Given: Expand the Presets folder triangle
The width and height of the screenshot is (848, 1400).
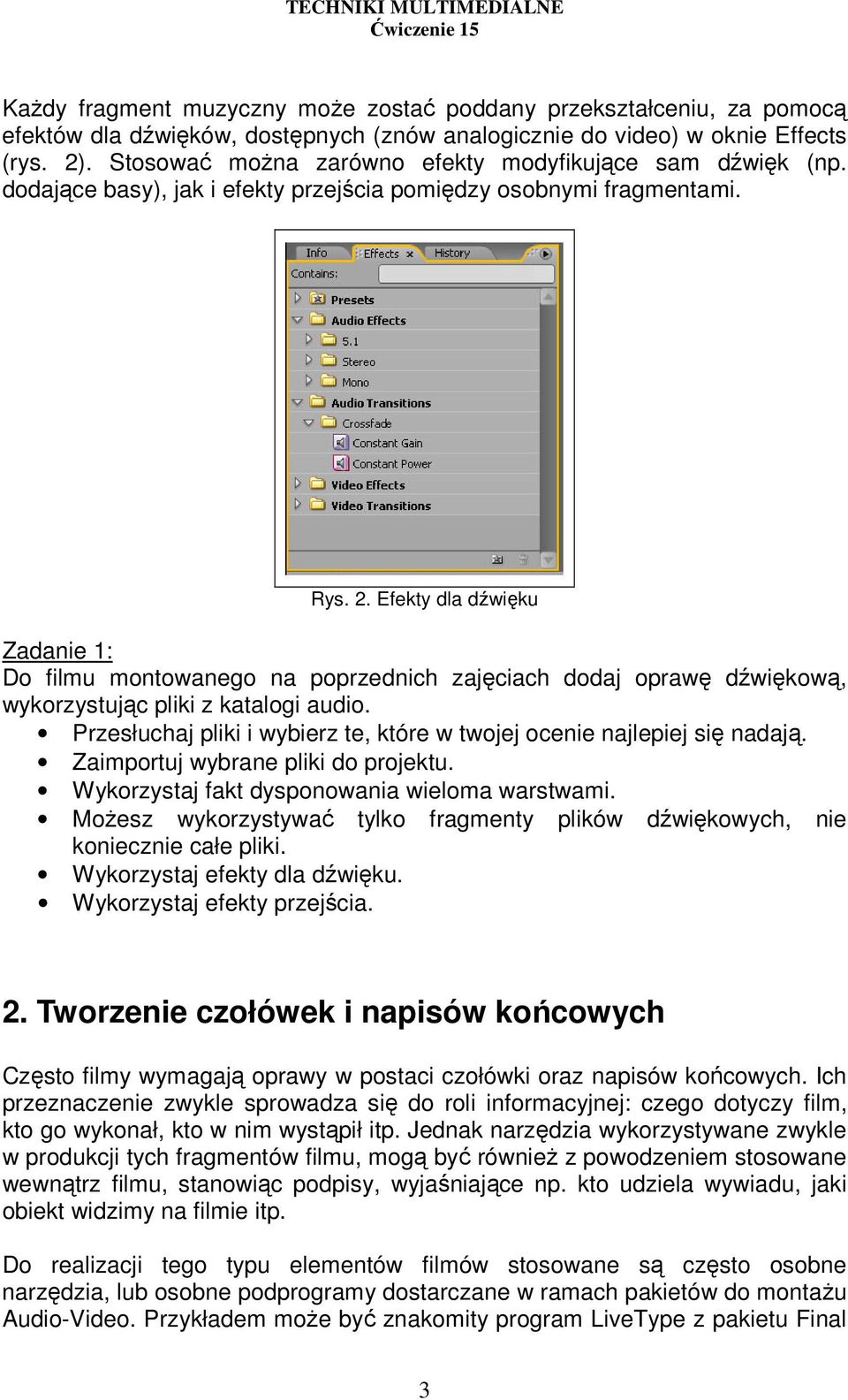Looking at the screenshot, I should 298,300.
